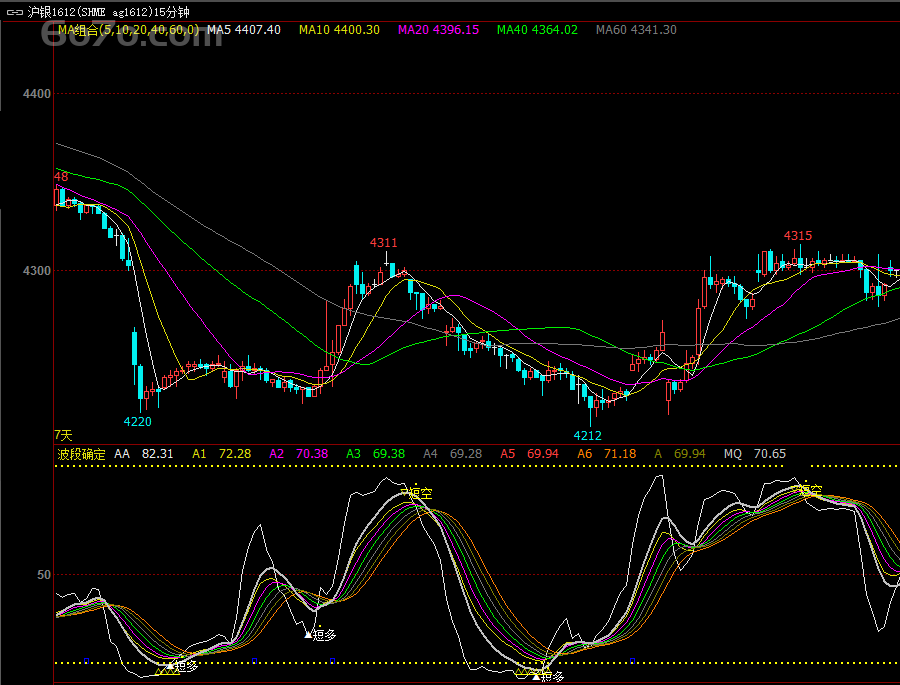Click the yellow 7天 period label

pyautogui.click(x=63, y=435)
